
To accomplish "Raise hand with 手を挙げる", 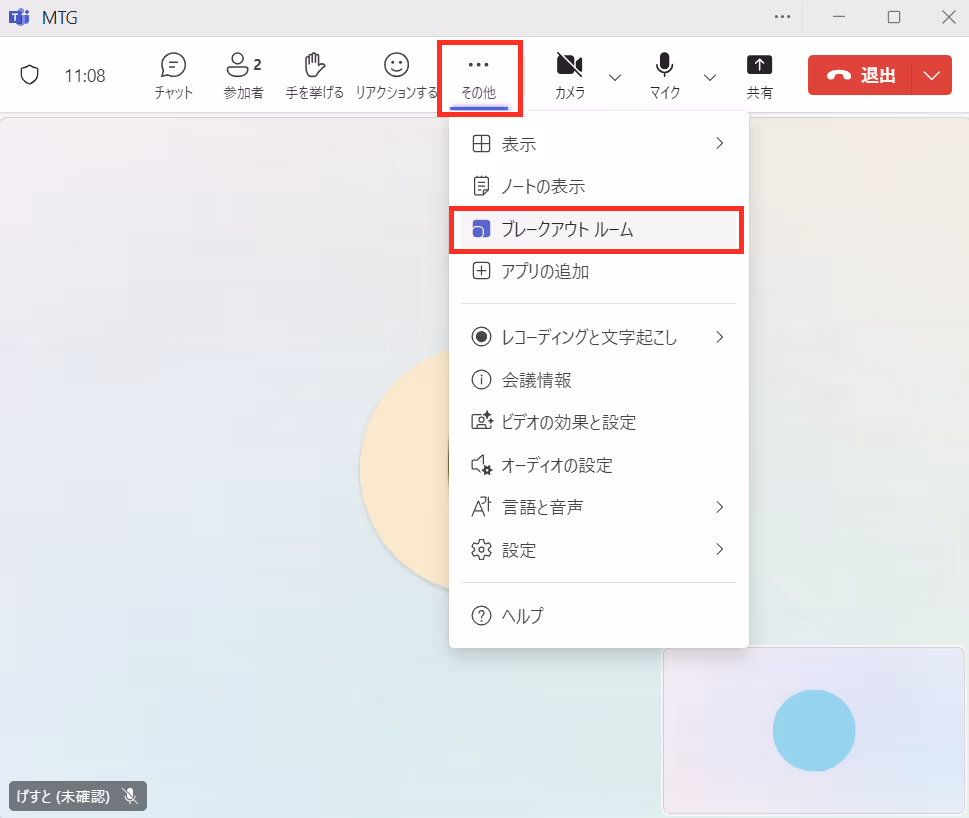I will 314,76.
